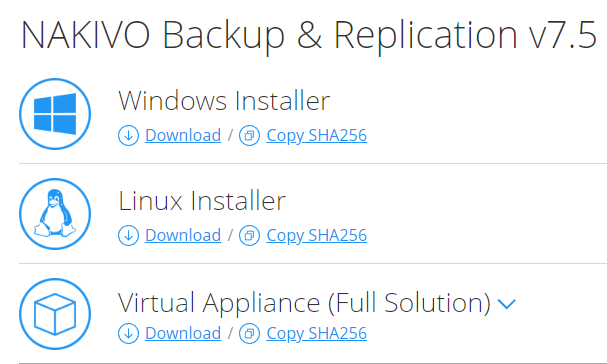Download the Linux Installer
Image resolution: width=607 pixels, height=364 pixels.
coord(183,235)
